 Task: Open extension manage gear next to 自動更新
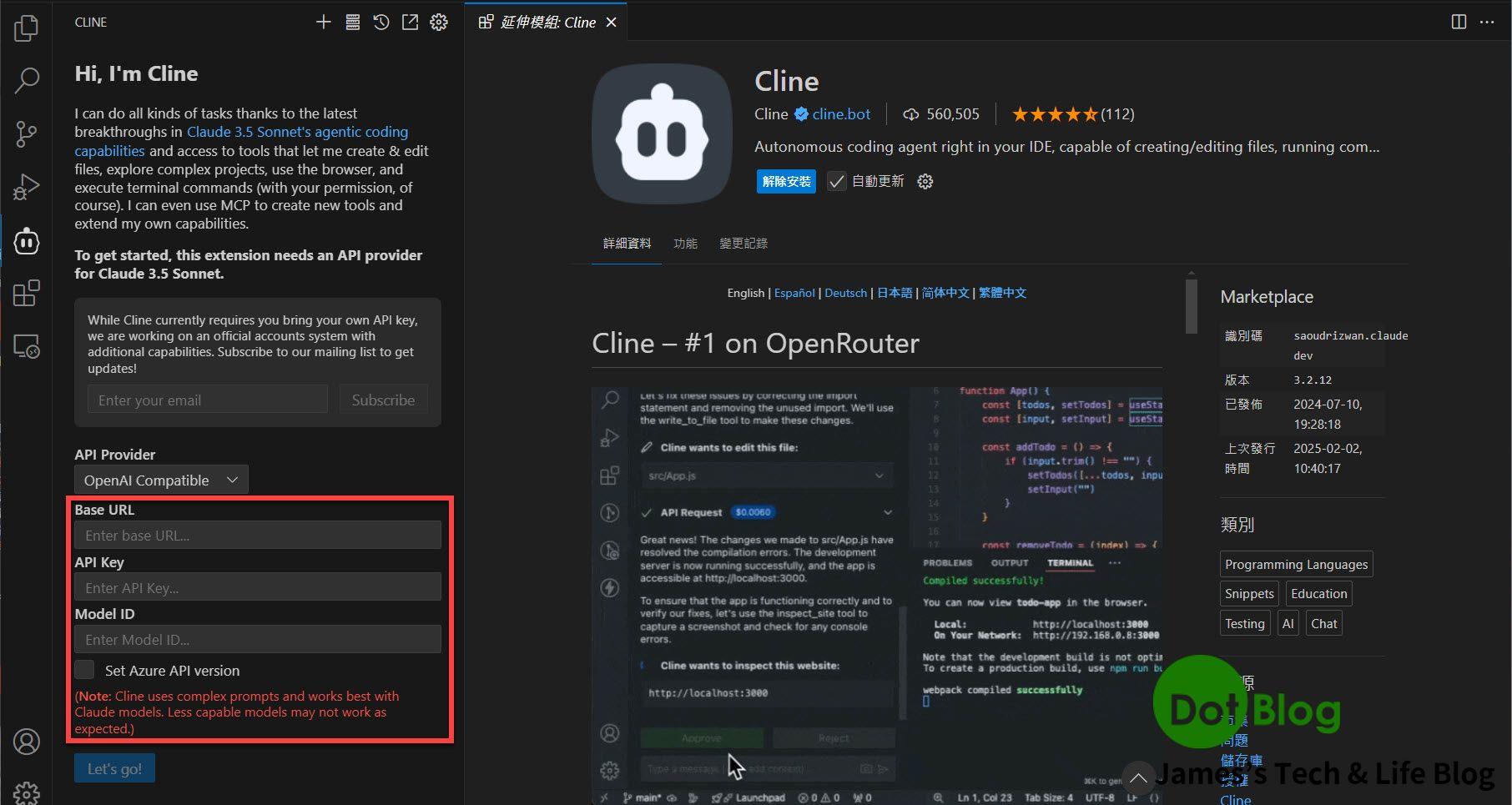(x=925, y=181)
